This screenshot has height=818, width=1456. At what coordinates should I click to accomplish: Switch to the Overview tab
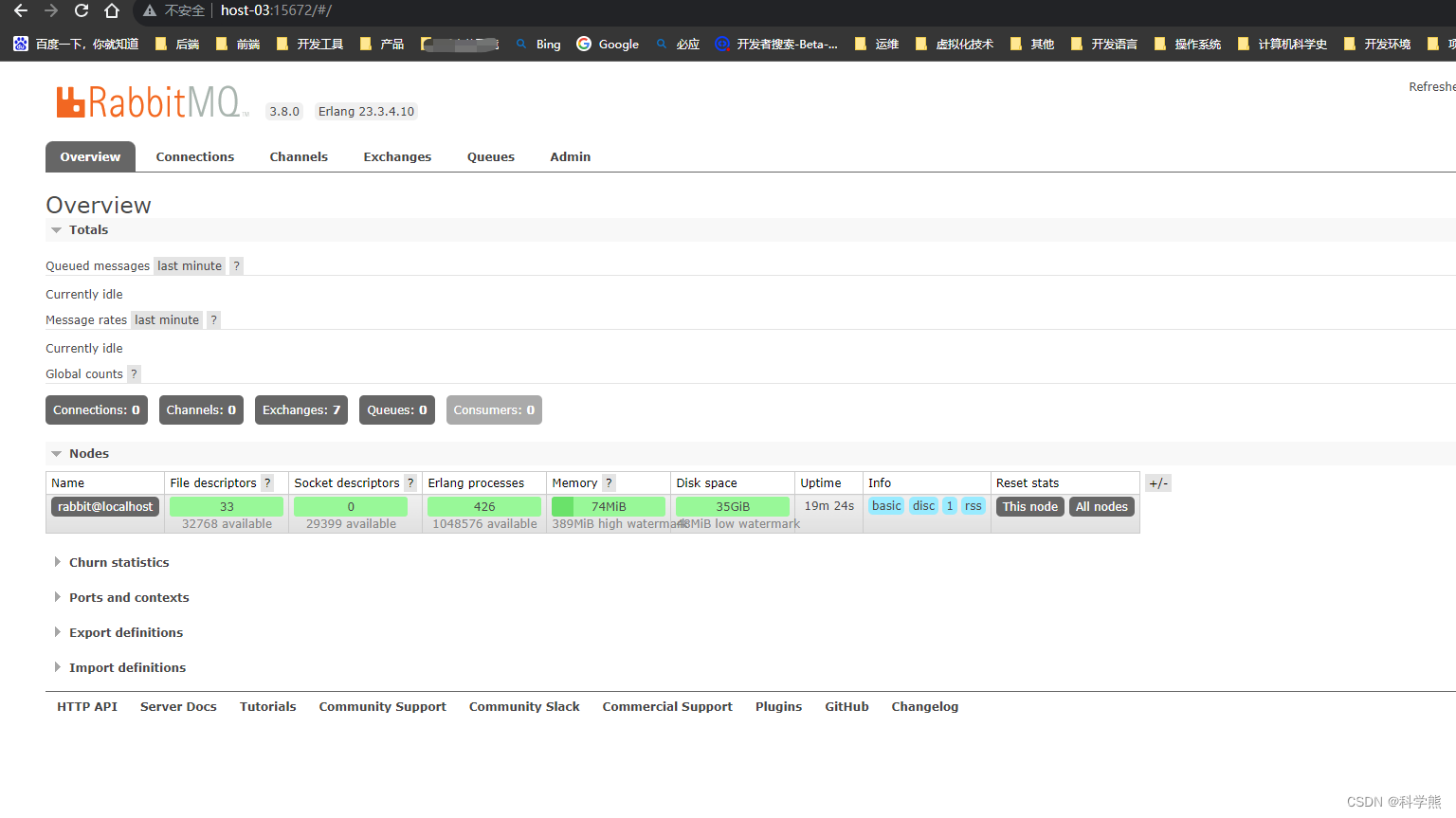90,156
